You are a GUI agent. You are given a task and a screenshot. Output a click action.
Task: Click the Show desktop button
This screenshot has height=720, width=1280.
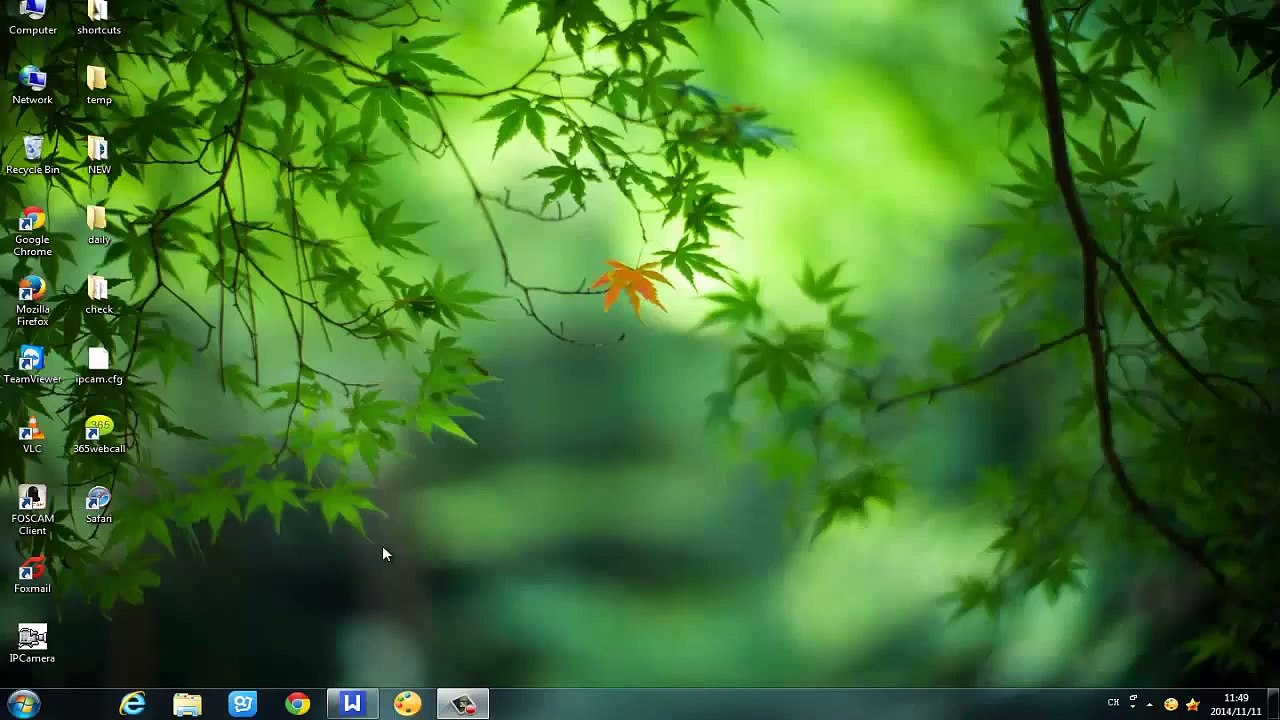1273,704
